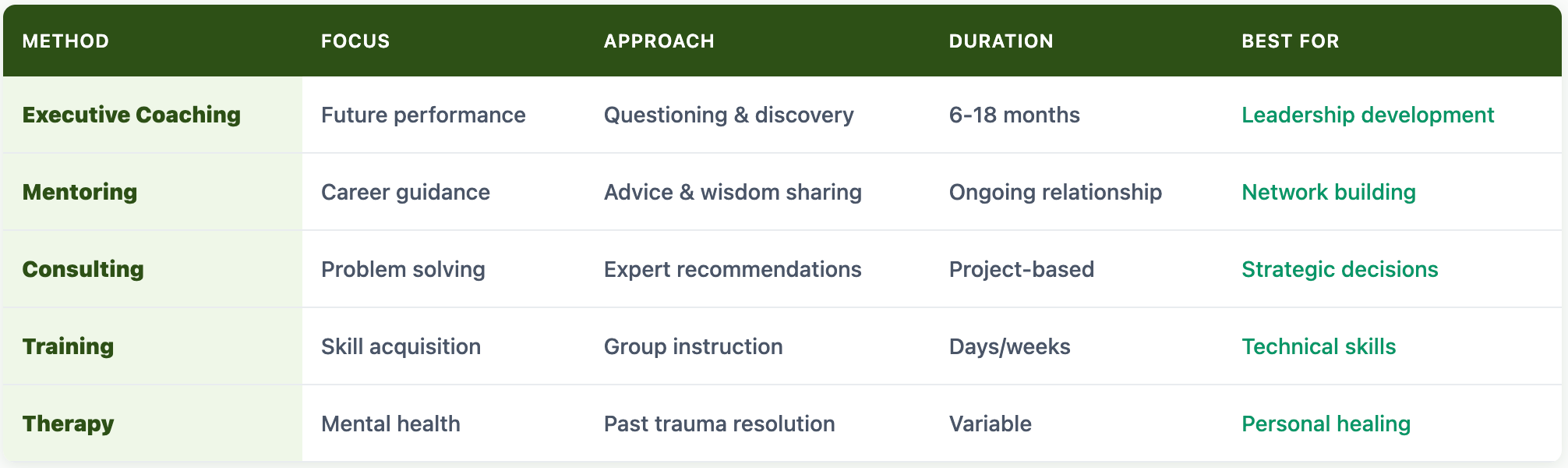Click the Future performance cell
The height and width of the screenshot is (468, 1568).
tap(423, 115)
